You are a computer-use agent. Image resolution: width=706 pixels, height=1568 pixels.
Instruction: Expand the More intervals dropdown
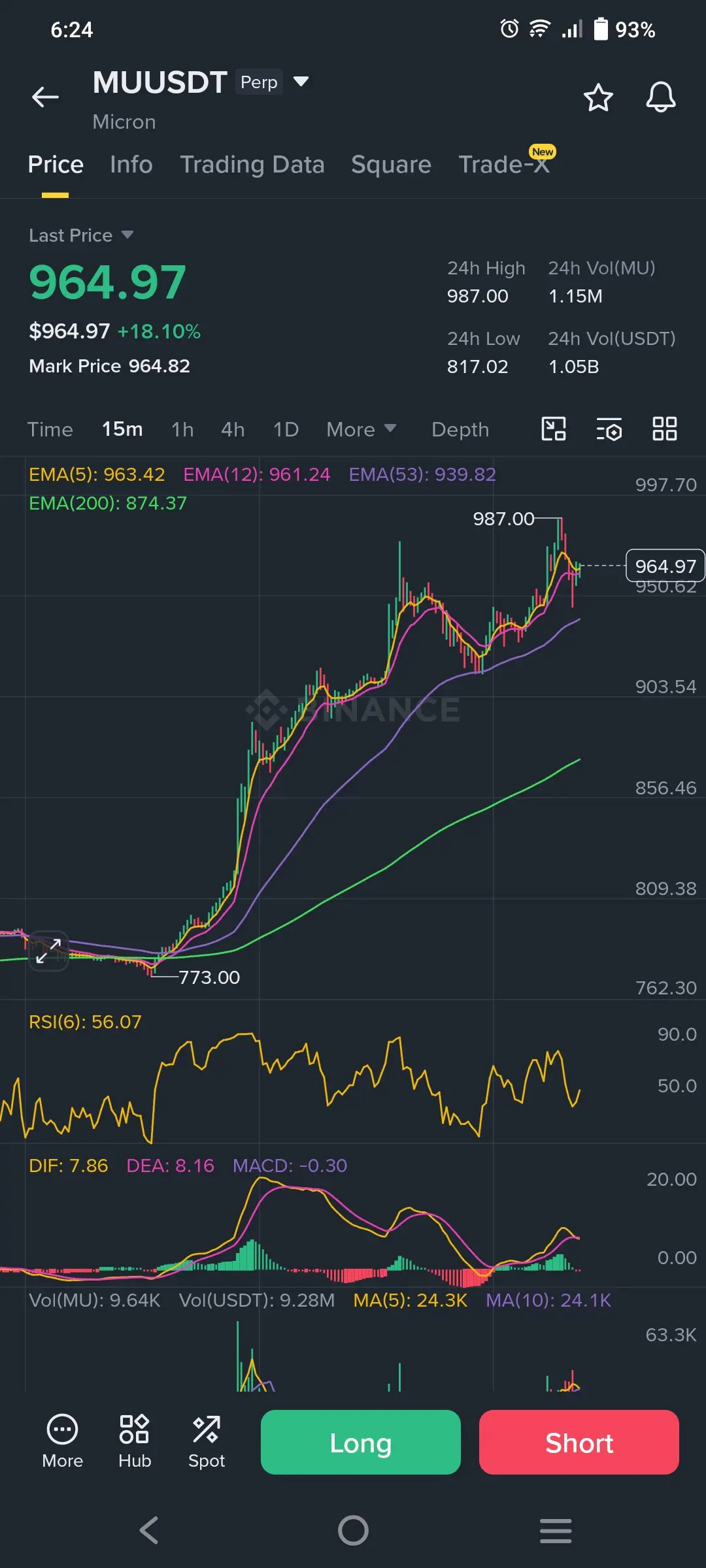click(x=361, y=429)
